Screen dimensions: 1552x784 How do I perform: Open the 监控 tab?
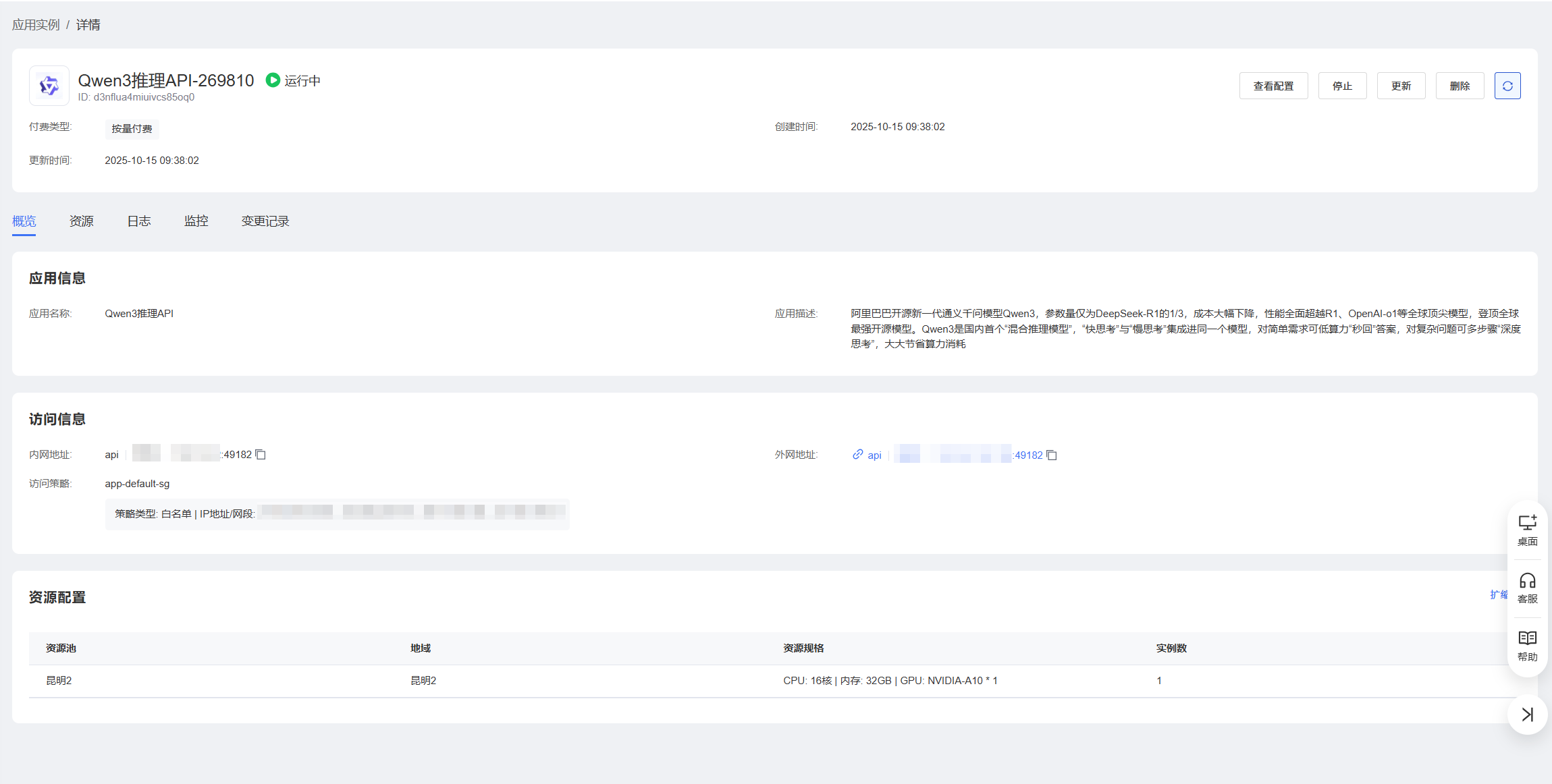(196, 221)
